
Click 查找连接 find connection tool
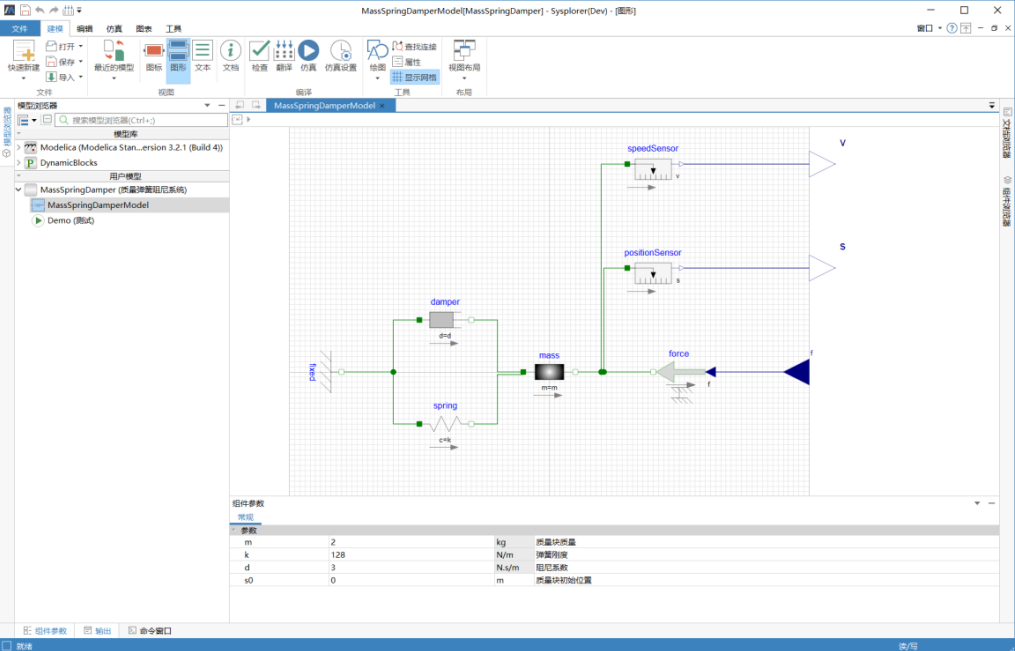pos(414,46)
